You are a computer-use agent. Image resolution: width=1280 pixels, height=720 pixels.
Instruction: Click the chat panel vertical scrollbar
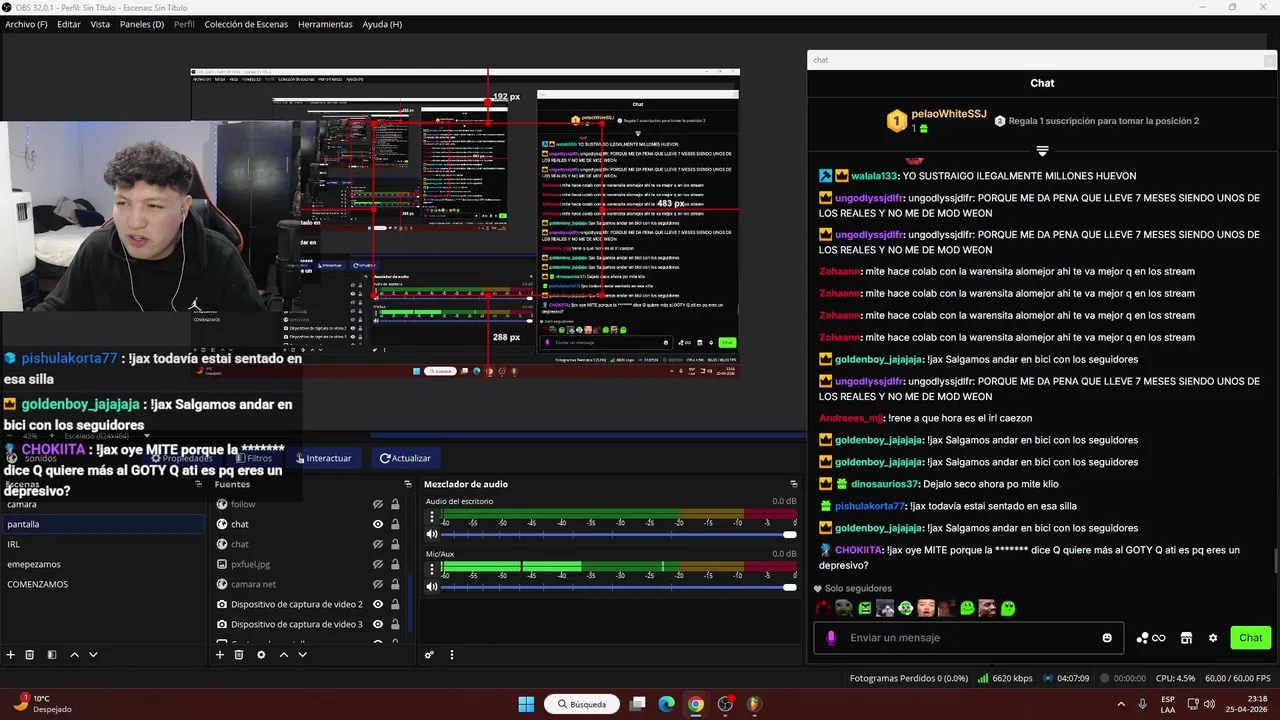click(x=1275, y=560)
